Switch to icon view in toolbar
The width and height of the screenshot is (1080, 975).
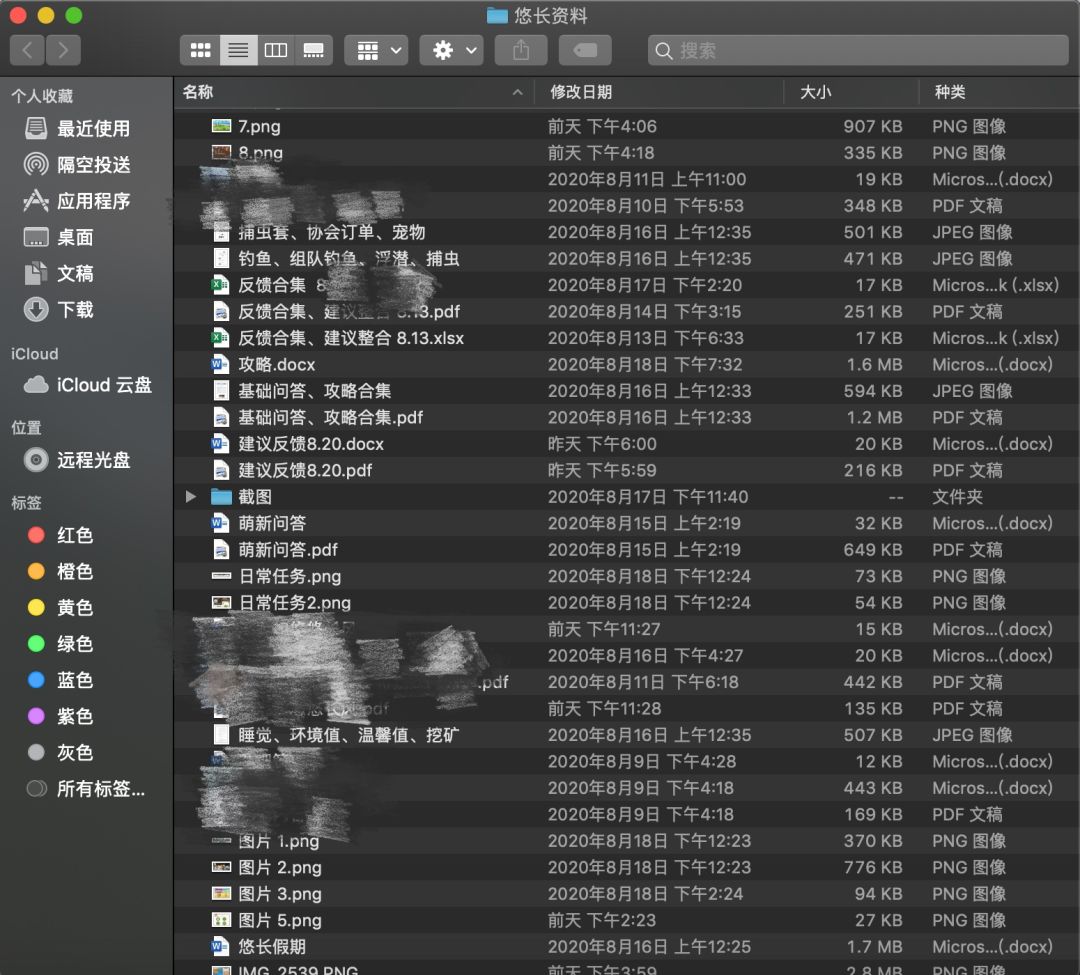pyautogui.click(x=201, y=50)
